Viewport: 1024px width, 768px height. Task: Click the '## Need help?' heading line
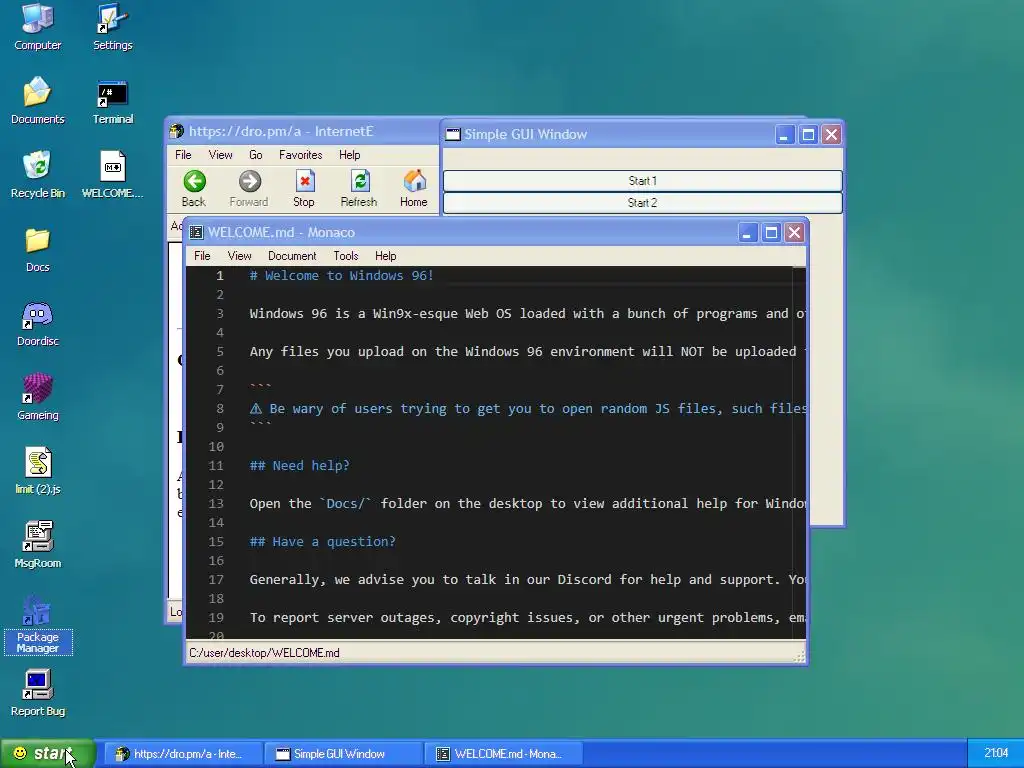[x=300, y=466]
